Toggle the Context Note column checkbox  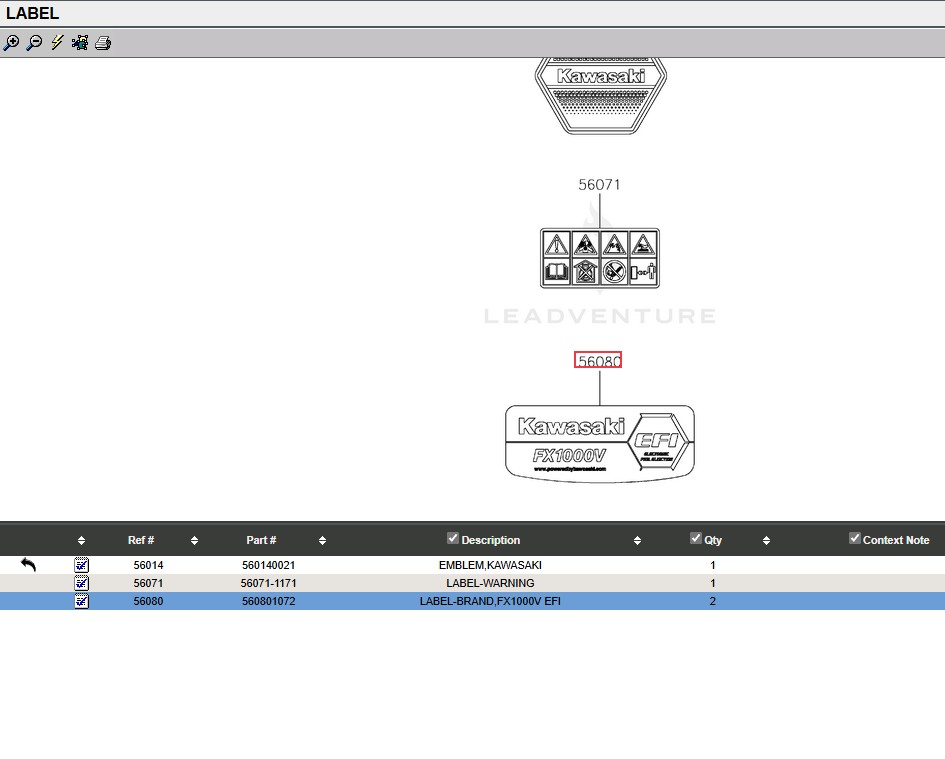[855, 539]
